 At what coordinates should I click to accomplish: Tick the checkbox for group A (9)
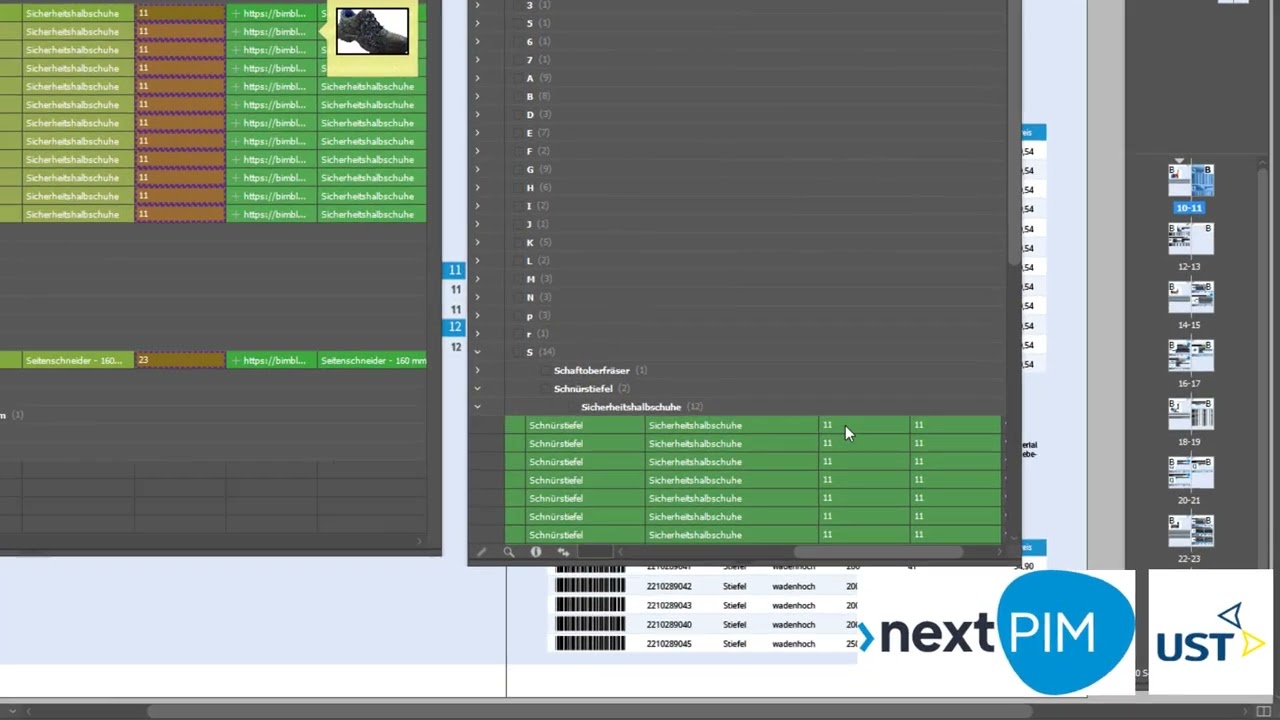point(516,78)
